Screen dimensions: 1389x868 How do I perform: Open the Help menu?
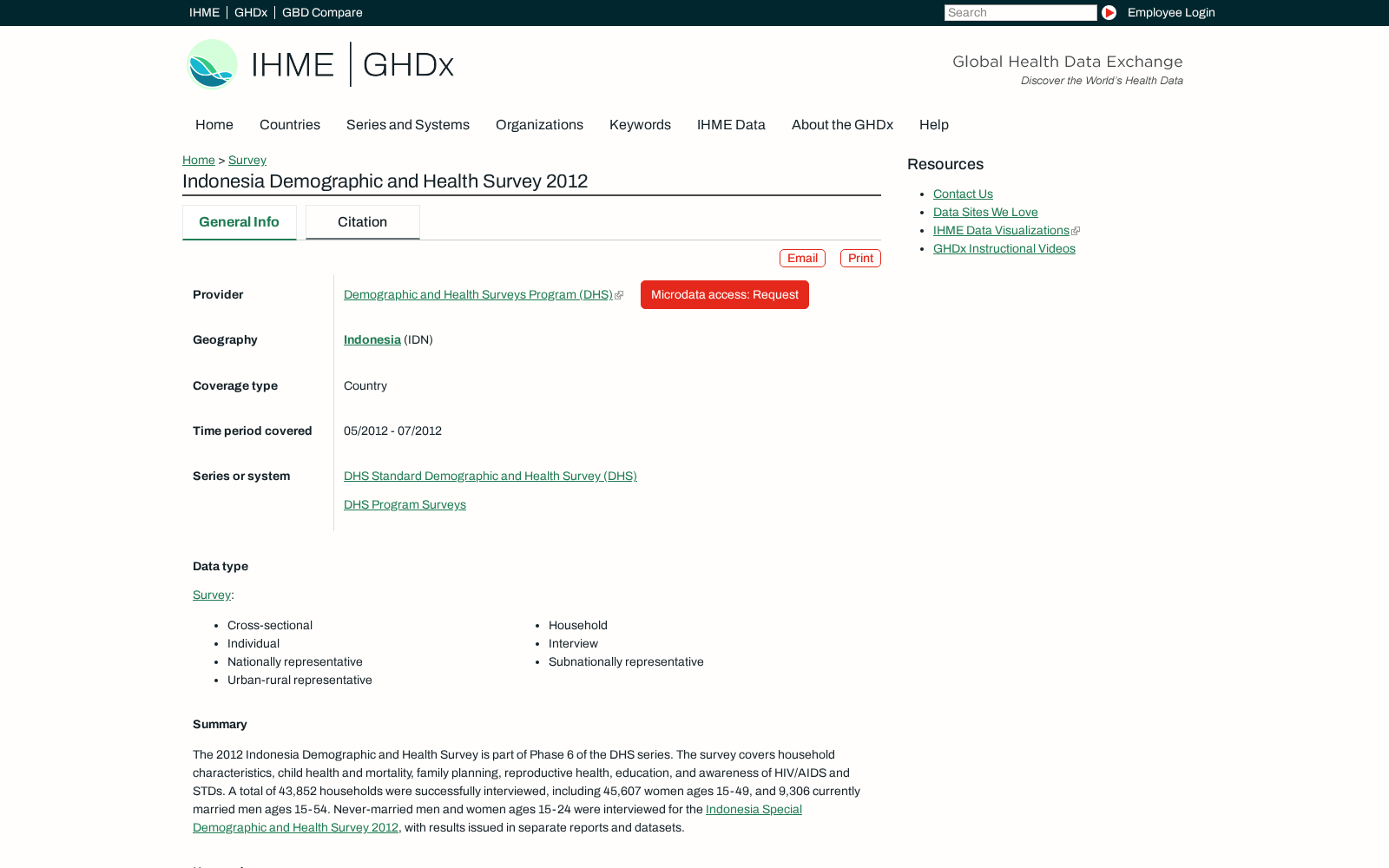point(934,125)
